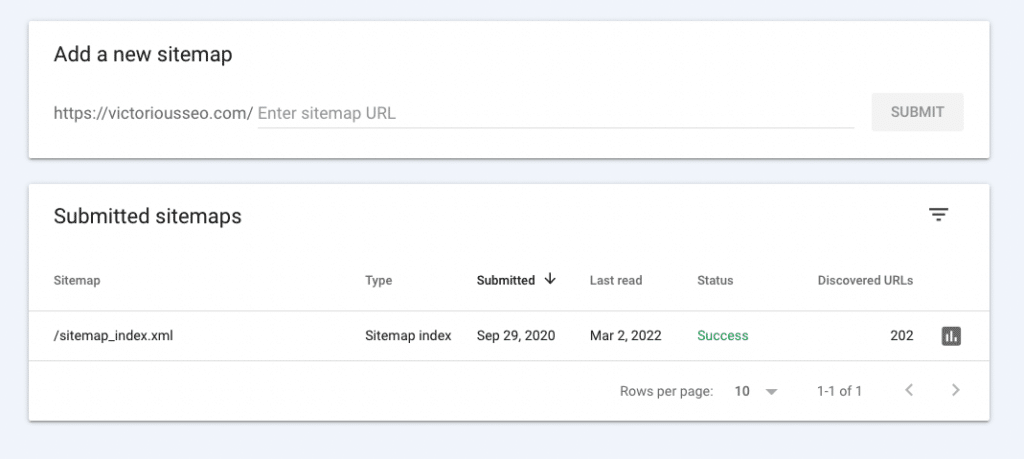Select the Sitemap index type cell
Viewport: 1024px width, 459px height.
408,336
